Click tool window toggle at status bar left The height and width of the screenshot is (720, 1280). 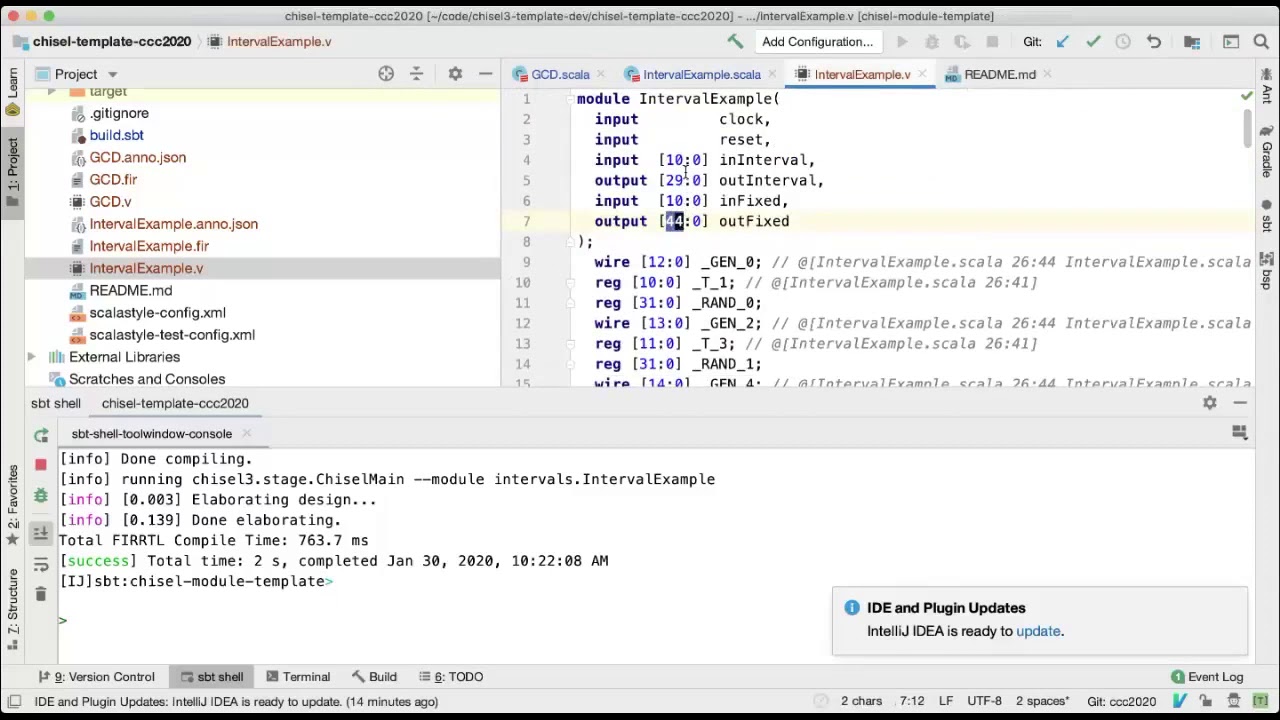coord(13,701)
